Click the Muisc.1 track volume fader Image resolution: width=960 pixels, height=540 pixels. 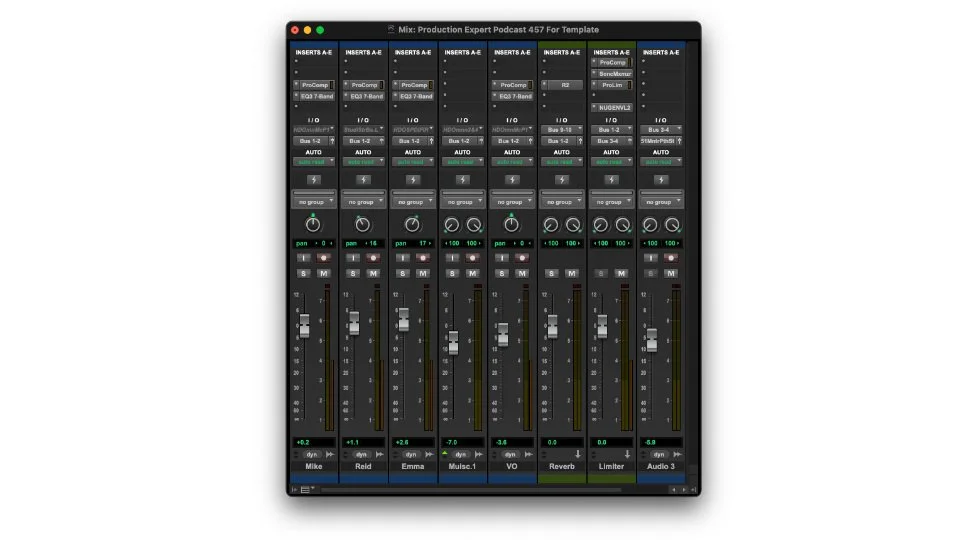coord(453,342)
